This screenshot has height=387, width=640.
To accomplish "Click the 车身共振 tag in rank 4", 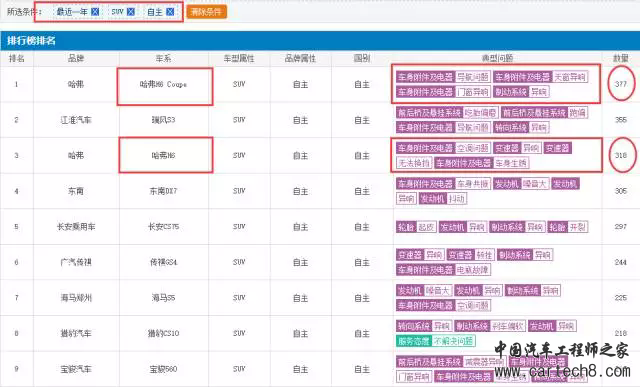I will click(x=472, y=184).
